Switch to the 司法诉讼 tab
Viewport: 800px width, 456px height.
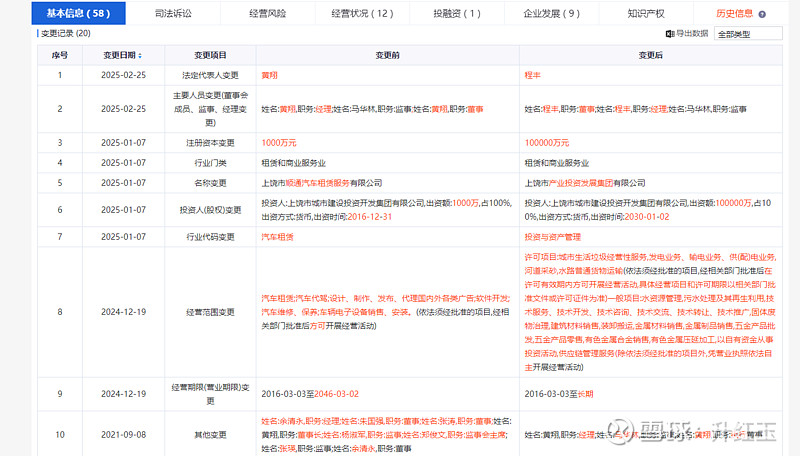[x=173, y=14]
